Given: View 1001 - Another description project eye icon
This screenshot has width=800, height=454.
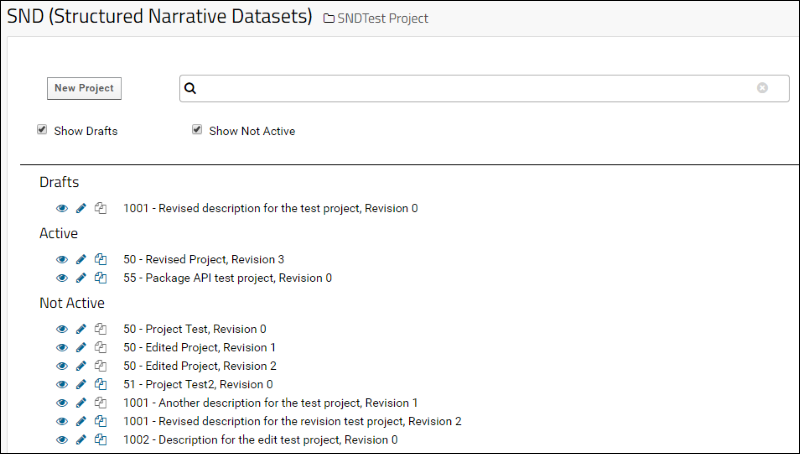Looking at the screenshot, I should click(62, 403).
